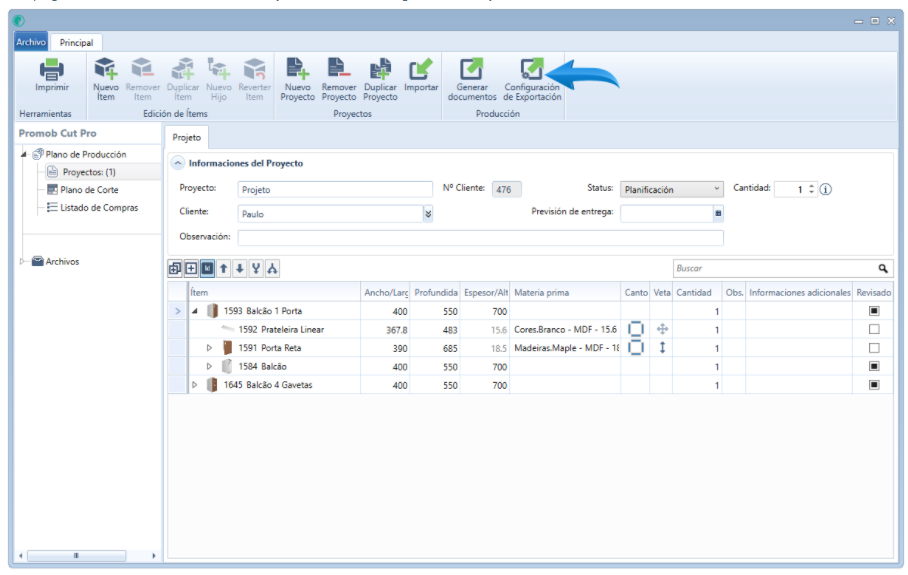
Task: Click the expand-all icon above item grid
Action: pos(175,268)
